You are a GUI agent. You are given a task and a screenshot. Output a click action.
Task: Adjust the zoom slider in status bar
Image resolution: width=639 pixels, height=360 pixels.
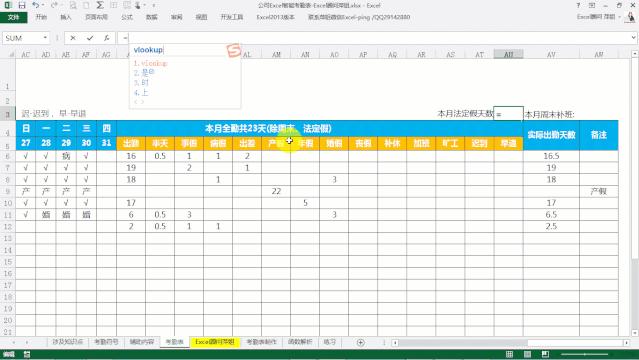585,354
